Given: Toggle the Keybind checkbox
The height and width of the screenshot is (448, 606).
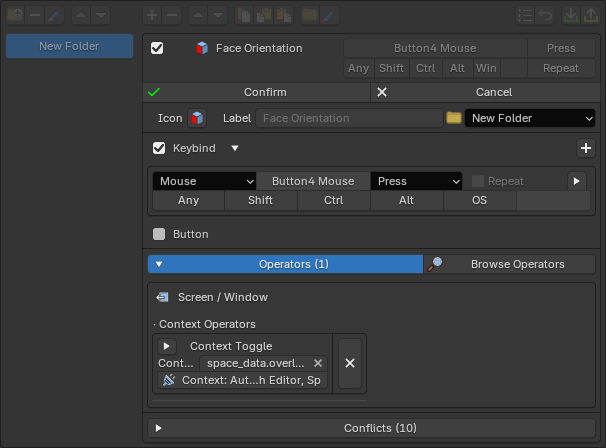Looking at the screenshot, I should point(159,148).
